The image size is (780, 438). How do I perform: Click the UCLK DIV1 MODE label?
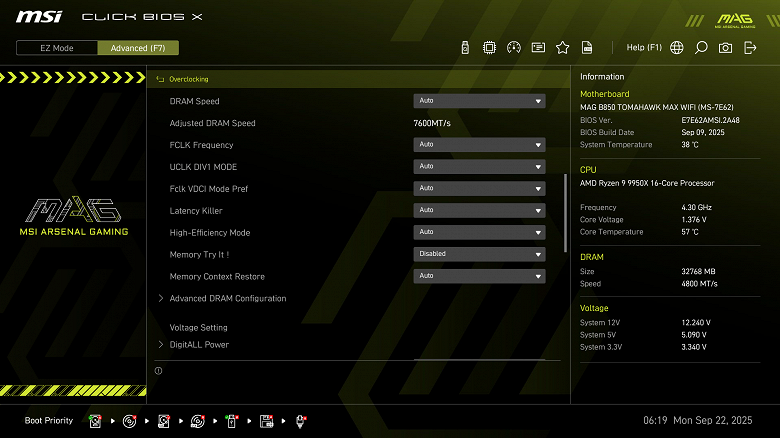pos(203,167)
